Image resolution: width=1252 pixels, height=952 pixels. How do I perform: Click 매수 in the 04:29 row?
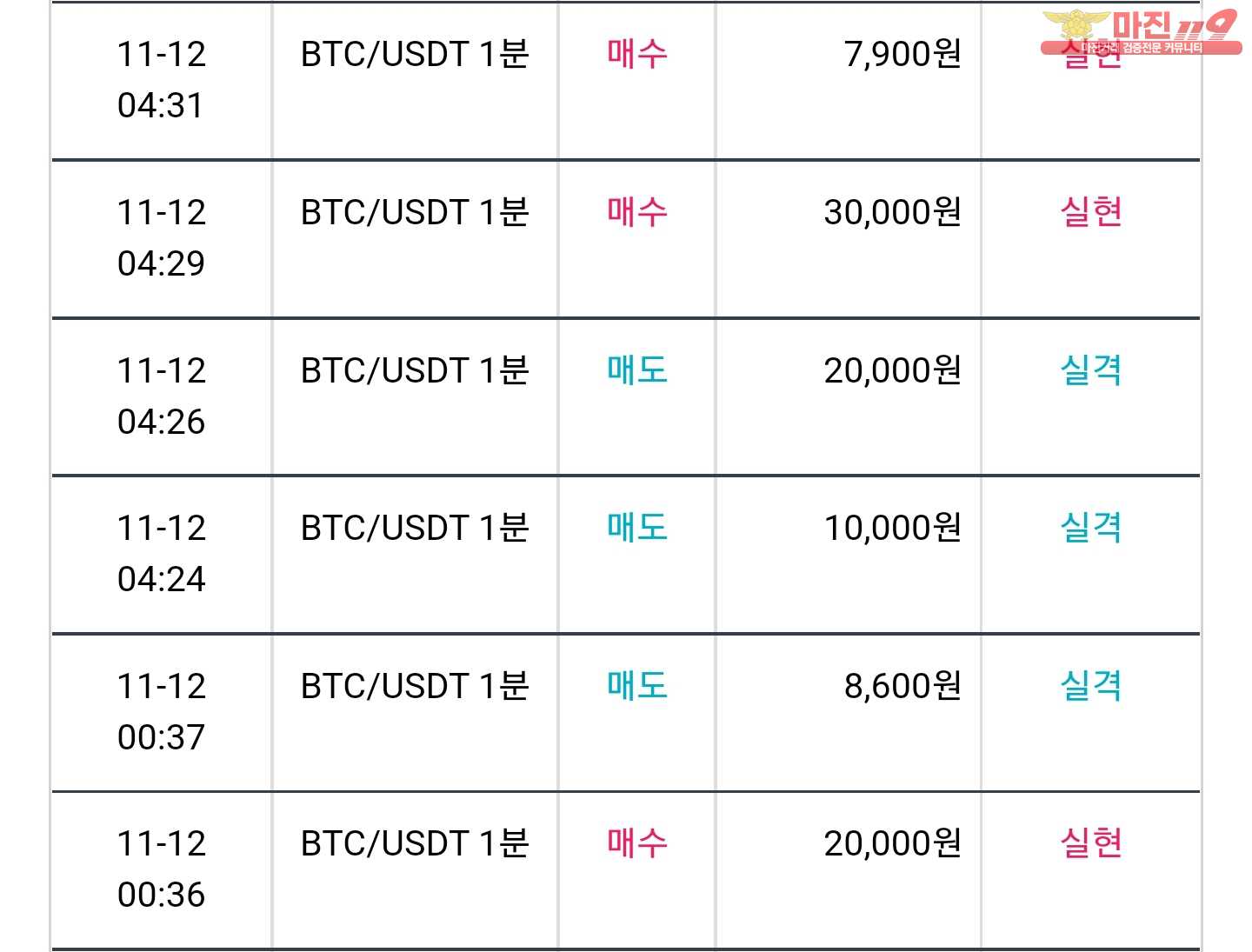point(637,212)
